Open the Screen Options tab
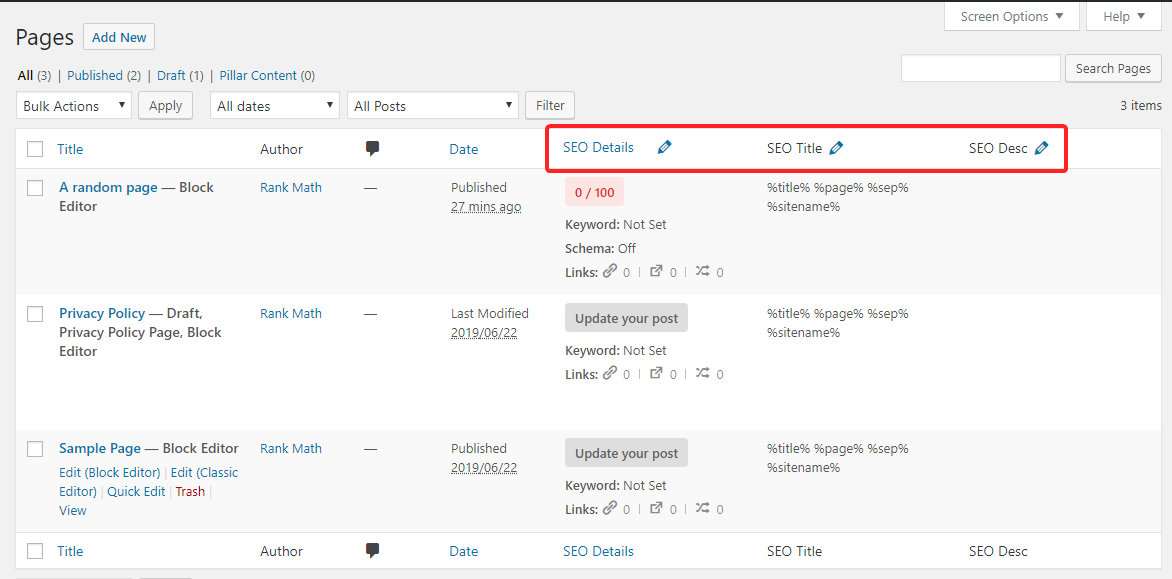The image size is (1172, 579). tap(1011, 17)
